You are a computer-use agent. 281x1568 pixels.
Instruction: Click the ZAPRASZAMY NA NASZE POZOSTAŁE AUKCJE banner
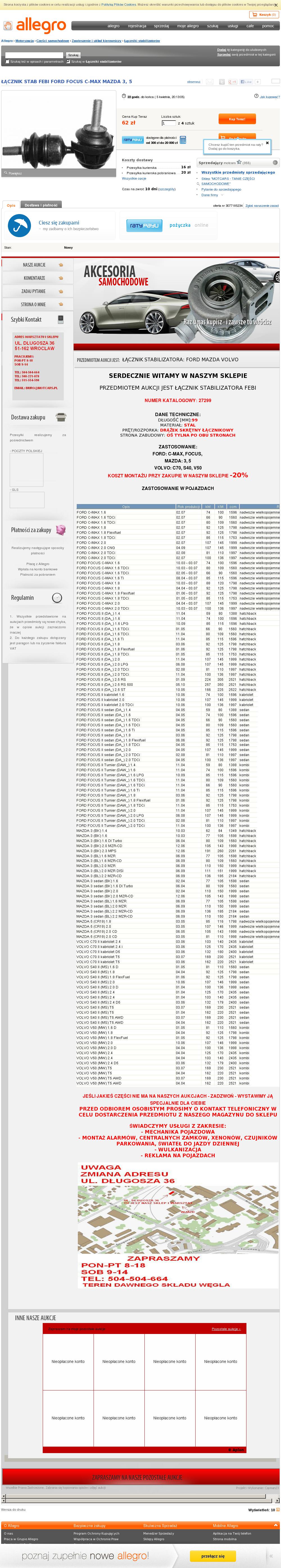(x=140, y=1477)
